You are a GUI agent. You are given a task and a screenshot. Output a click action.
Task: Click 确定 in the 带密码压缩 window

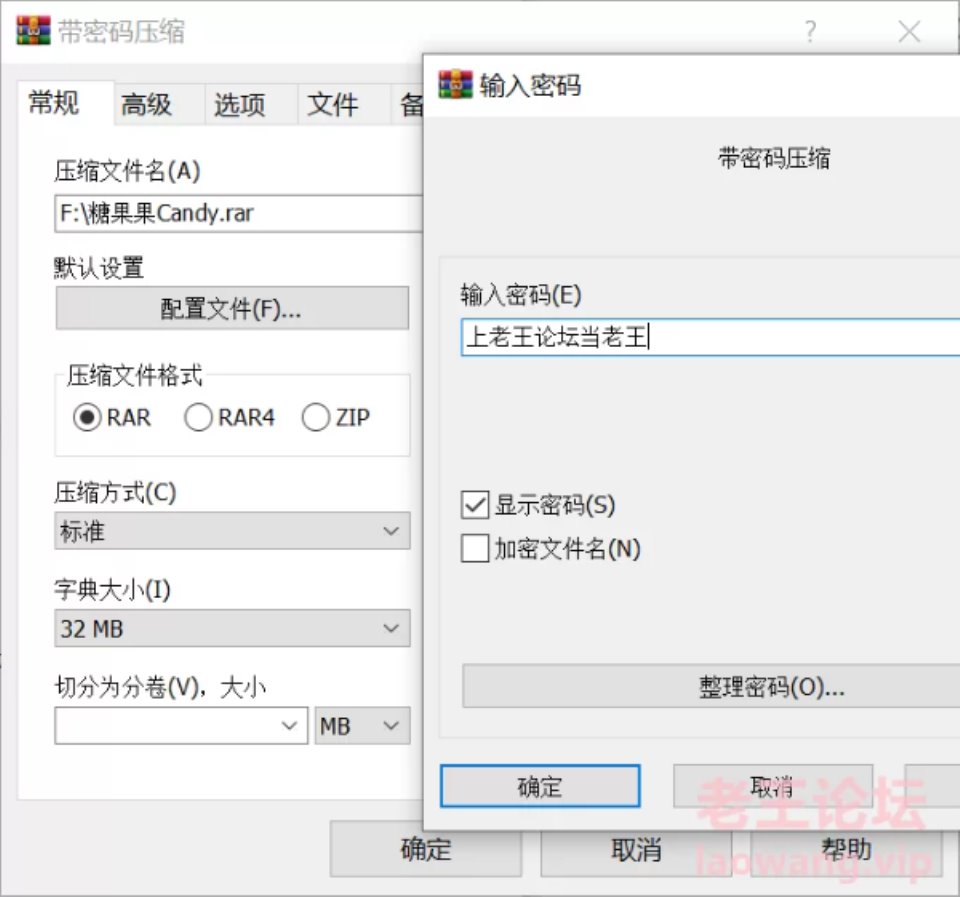tap(426, 850)
